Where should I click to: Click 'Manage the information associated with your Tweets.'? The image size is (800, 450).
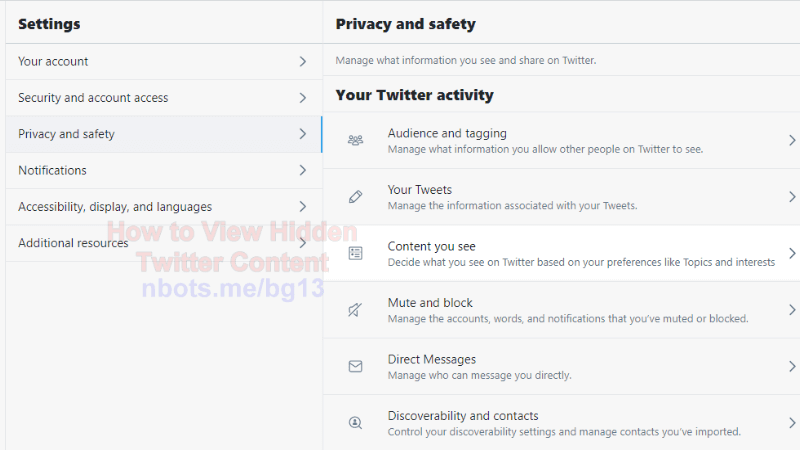512,206
